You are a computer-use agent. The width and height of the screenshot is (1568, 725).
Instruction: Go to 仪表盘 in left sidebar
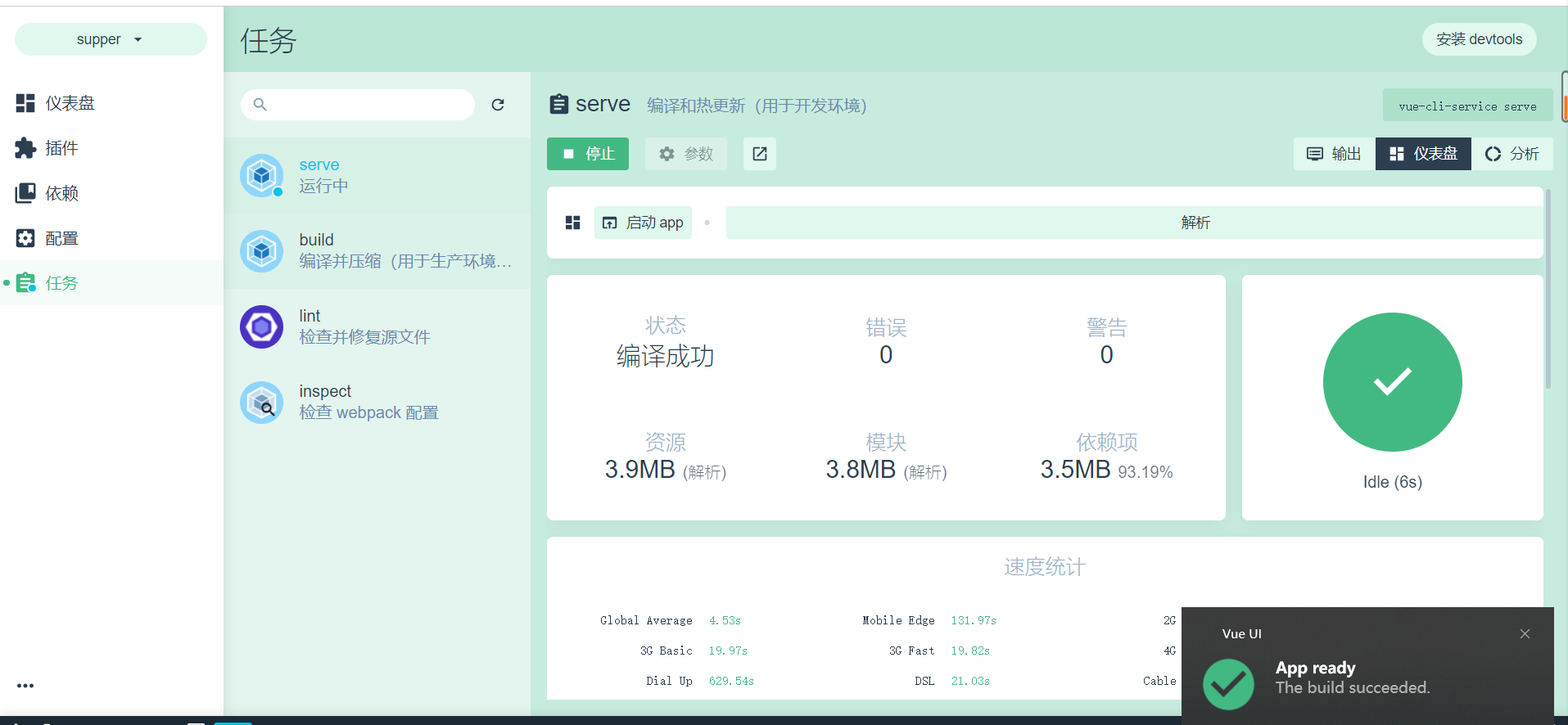70,103
